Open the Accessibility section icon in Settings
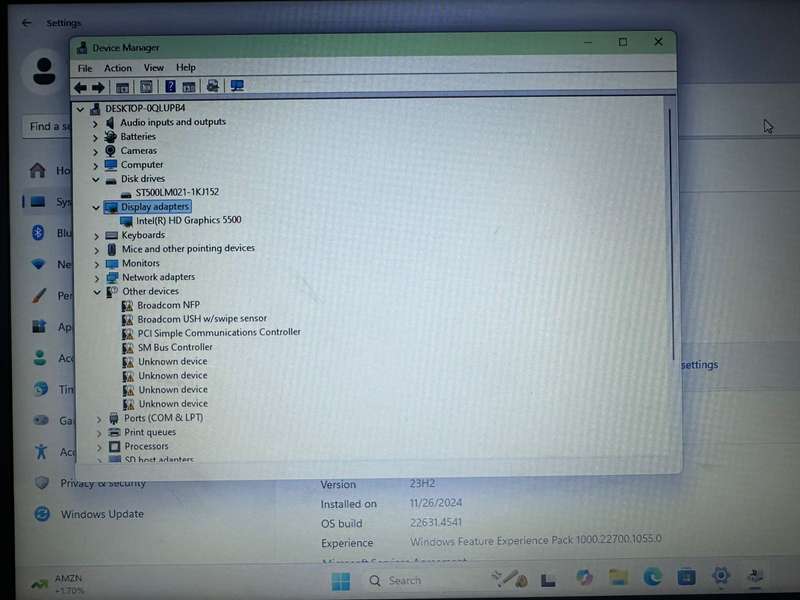The height and width of the screenshot is (600, 800). pyautogui.click(x=41, y=452)
